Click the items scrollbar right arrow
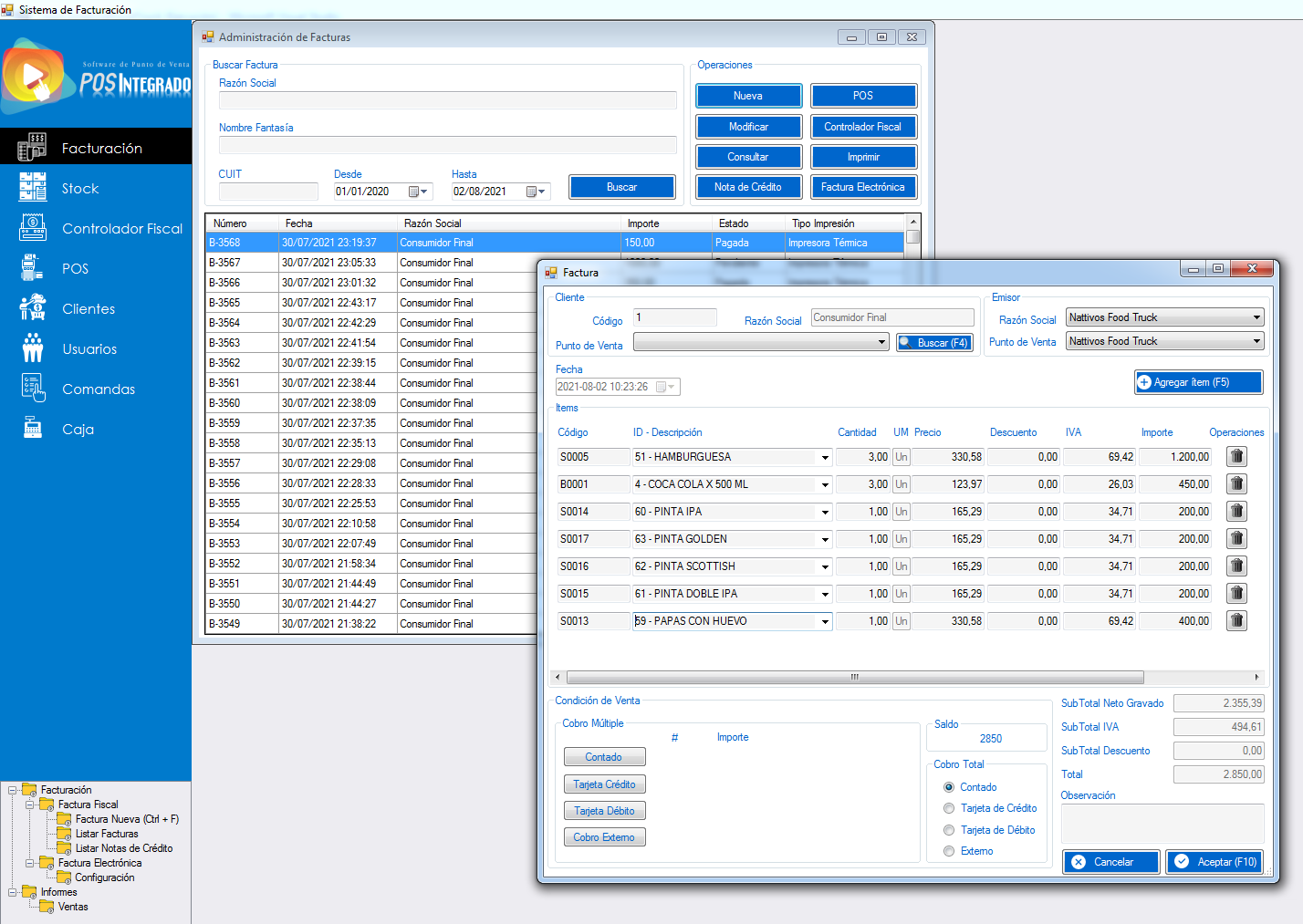The width and height of the screenshot is (1303, 924). click(1256, 677)
